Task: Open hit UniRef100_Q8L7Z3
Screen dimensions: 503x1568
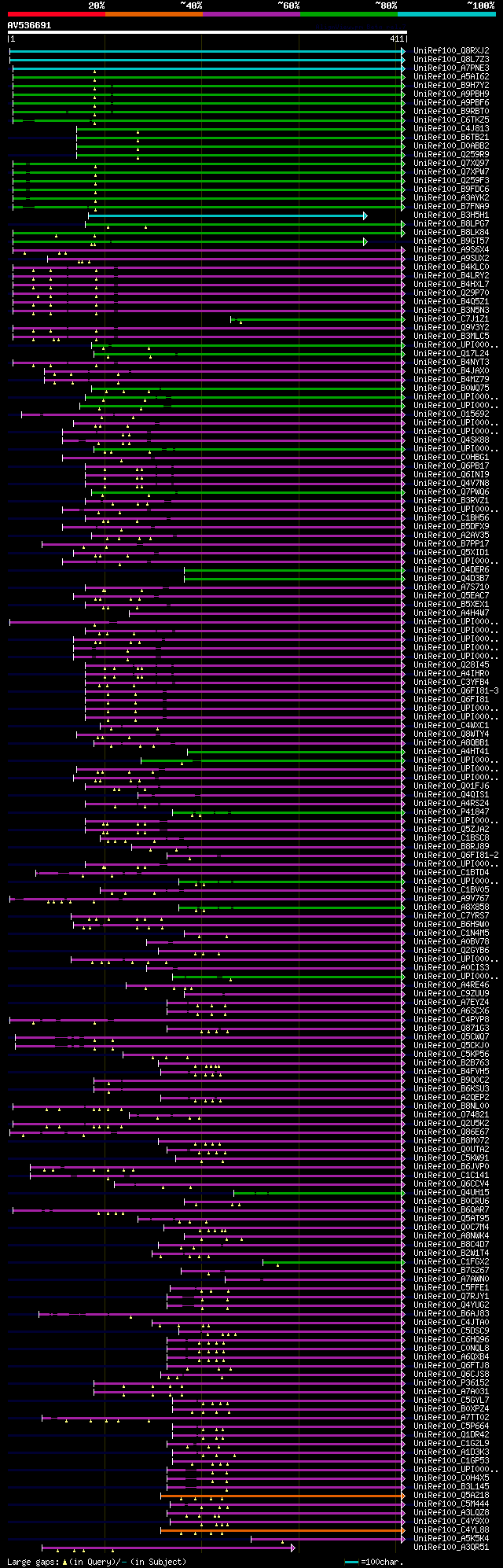Action: pyautogui.click(x=451, y=60)
